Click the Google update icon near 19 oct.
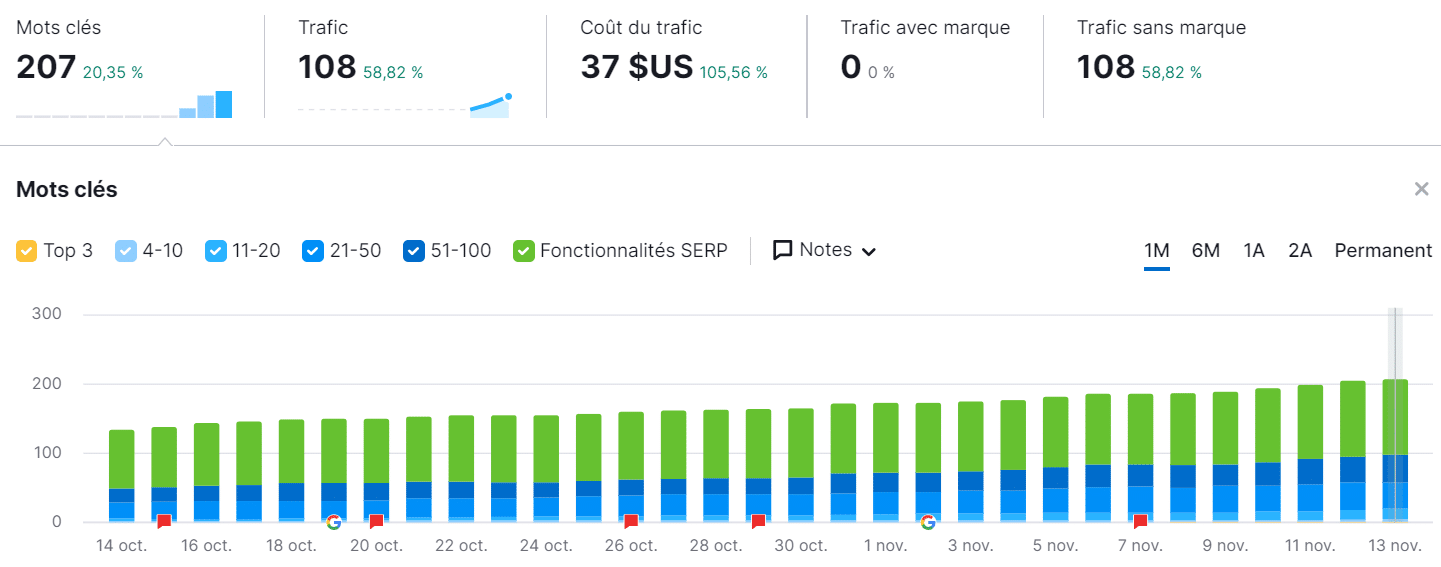Image resolution: width=1441 pixels, height=567 pixels. click(334, 522)
